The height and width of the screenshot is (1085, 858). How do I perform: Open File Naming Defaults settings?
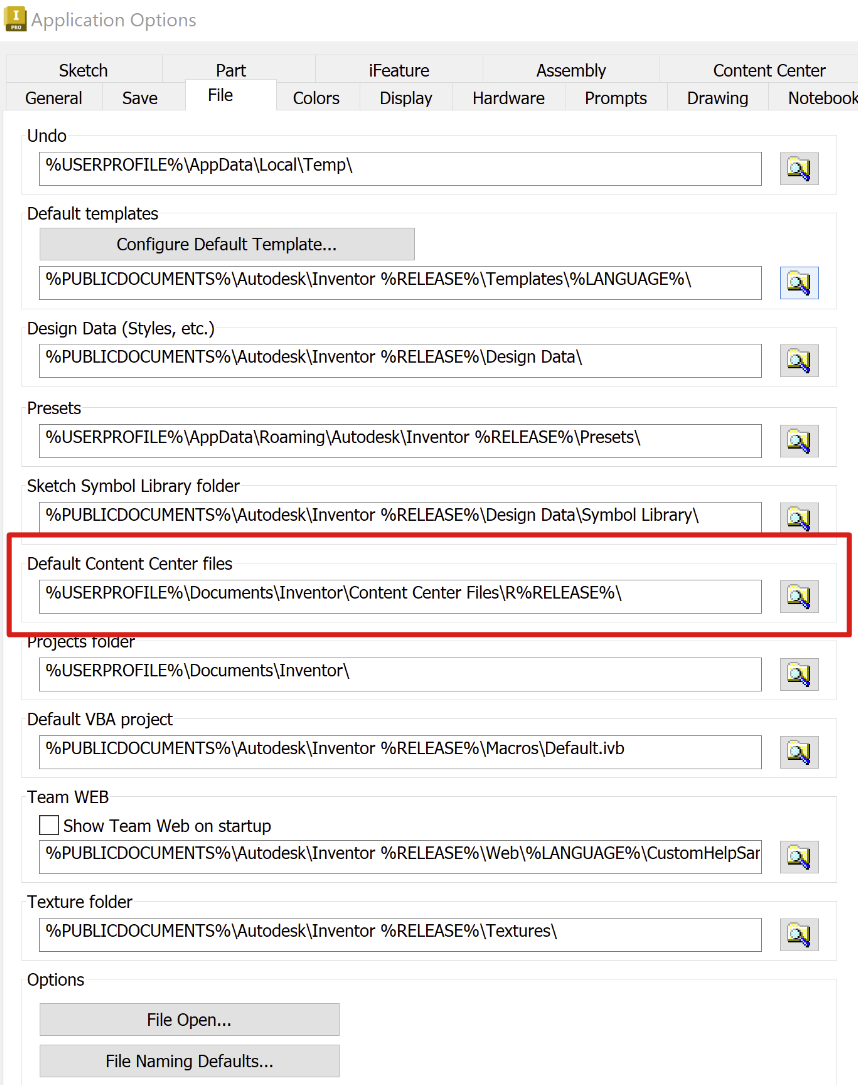(189, 1060)
